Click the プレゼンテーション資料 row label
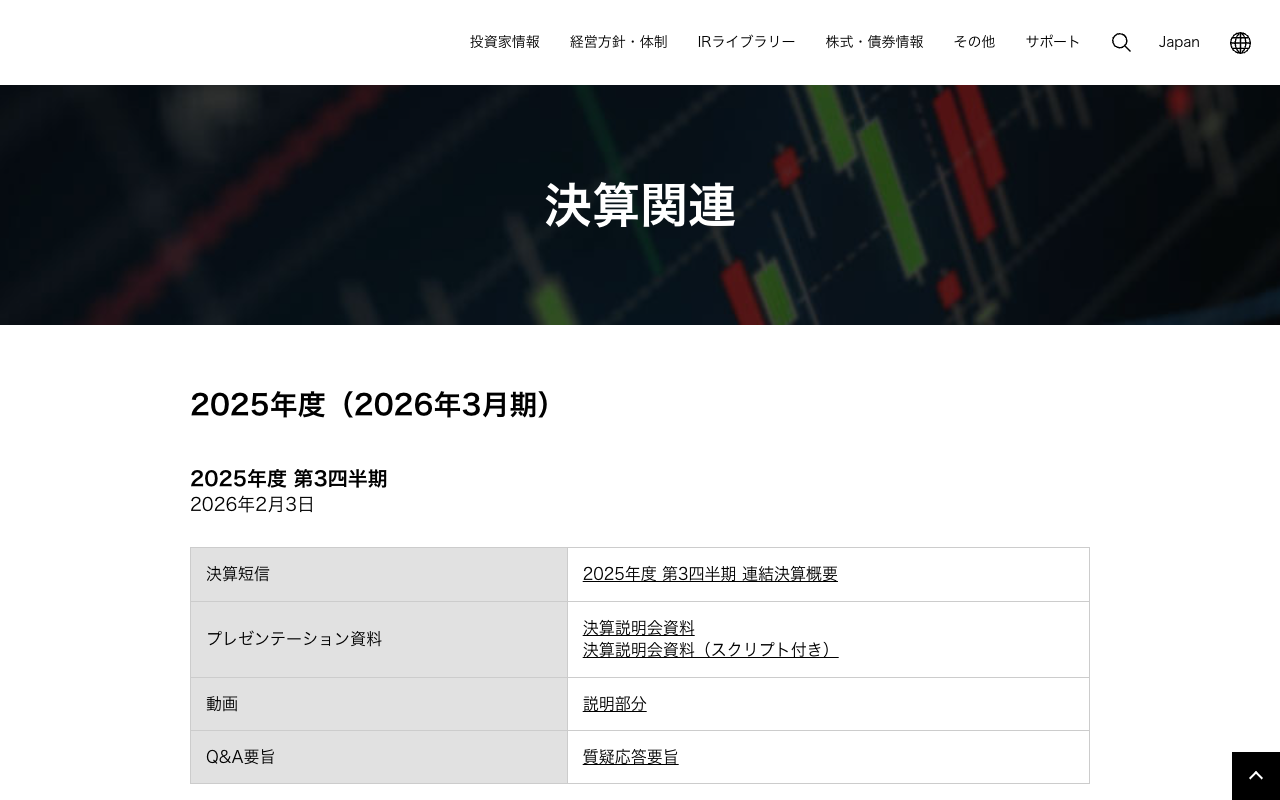Screen dimensions: 1280x800 point(294,639)
